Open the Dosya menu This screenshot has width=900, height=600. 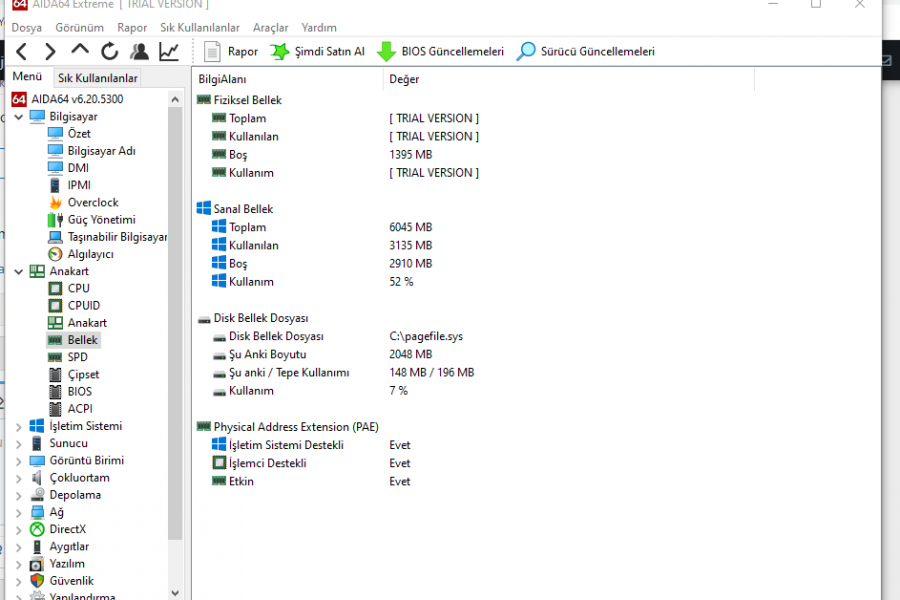click(26, 28)
